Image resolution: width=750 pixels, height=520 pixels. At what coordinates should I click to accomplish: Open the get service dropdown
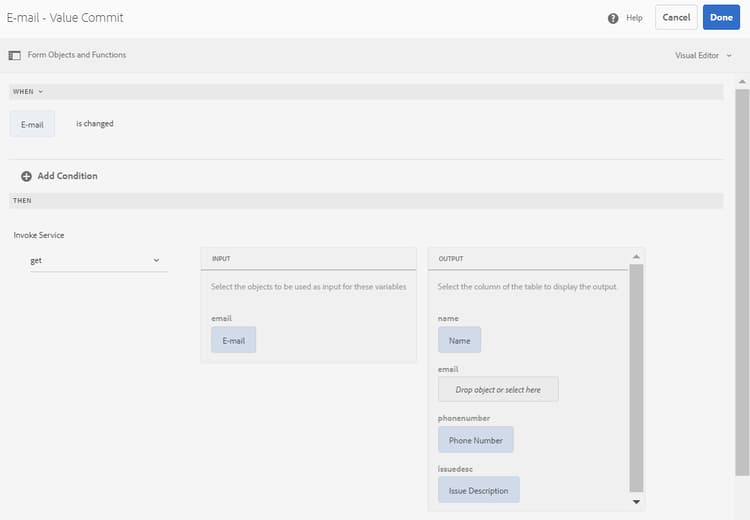point(99,261)
